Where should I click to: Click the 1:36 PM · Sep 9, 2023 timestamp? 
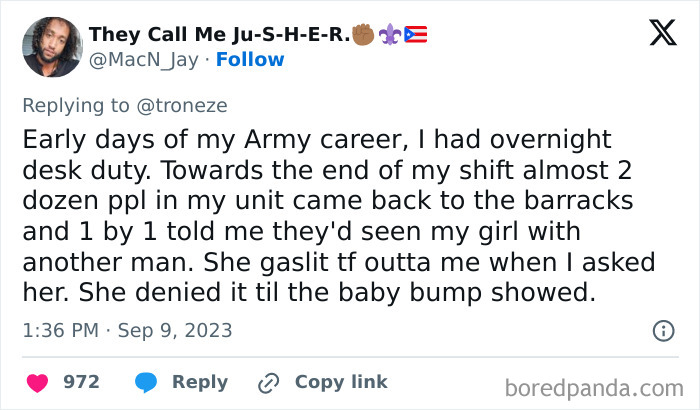click(x=126, y=330)
